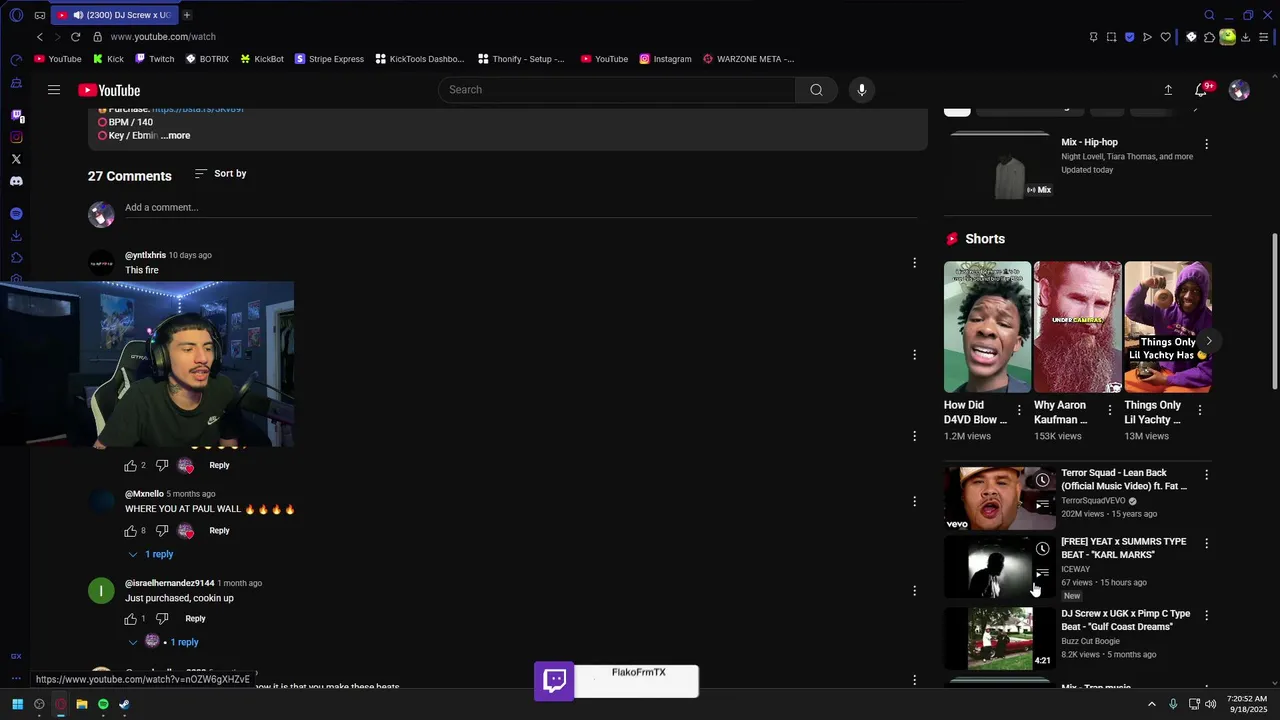Add page to bookmarks heart icon
The height and width of the screenshot is (720, 1280).
click(x=1165, y=37)
